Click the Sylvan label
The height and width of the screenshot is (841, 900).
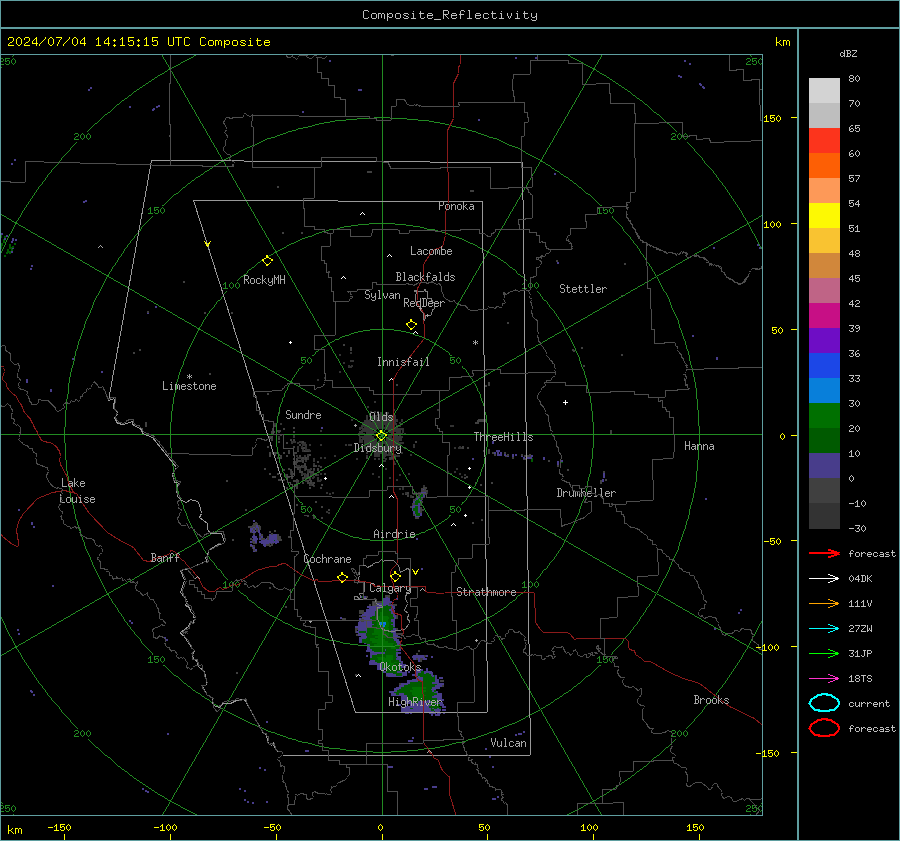382,295
